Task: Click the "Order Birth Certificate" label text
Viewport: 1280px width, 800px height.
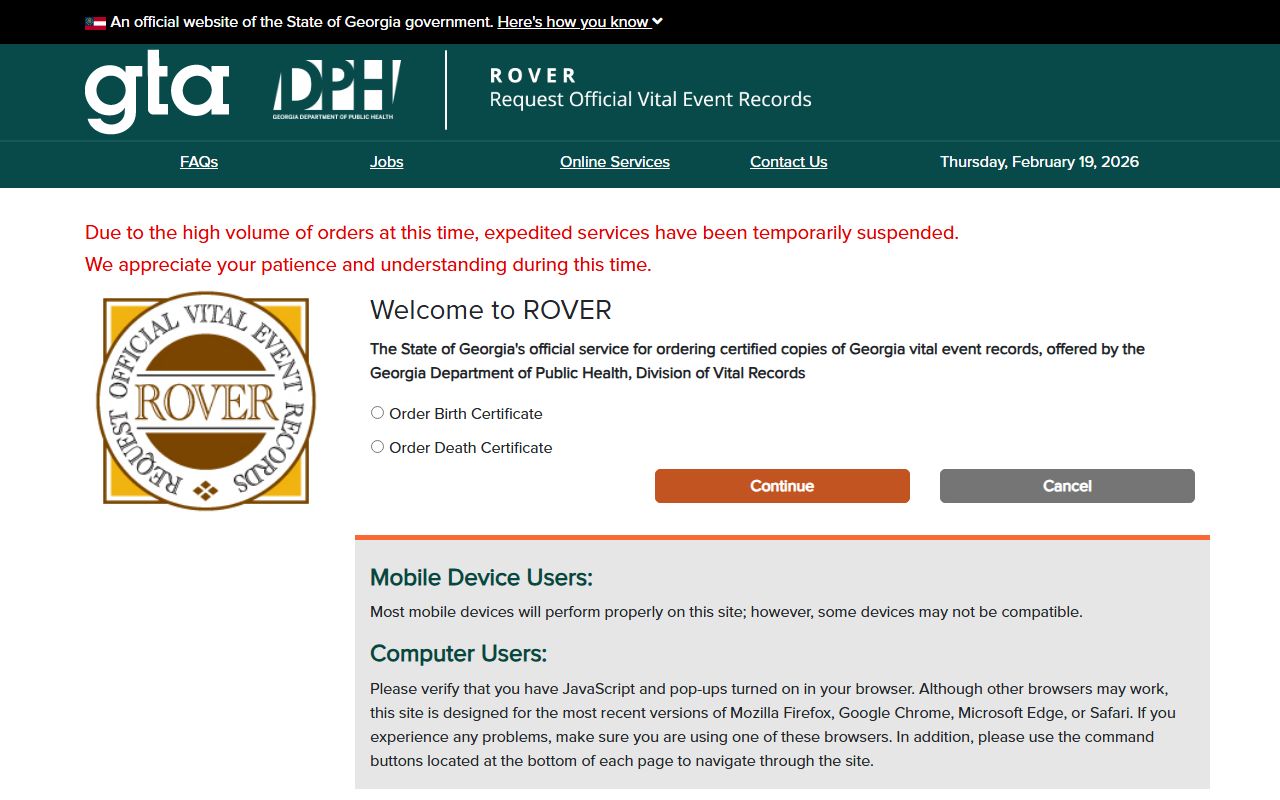Action: pos(466,414)
